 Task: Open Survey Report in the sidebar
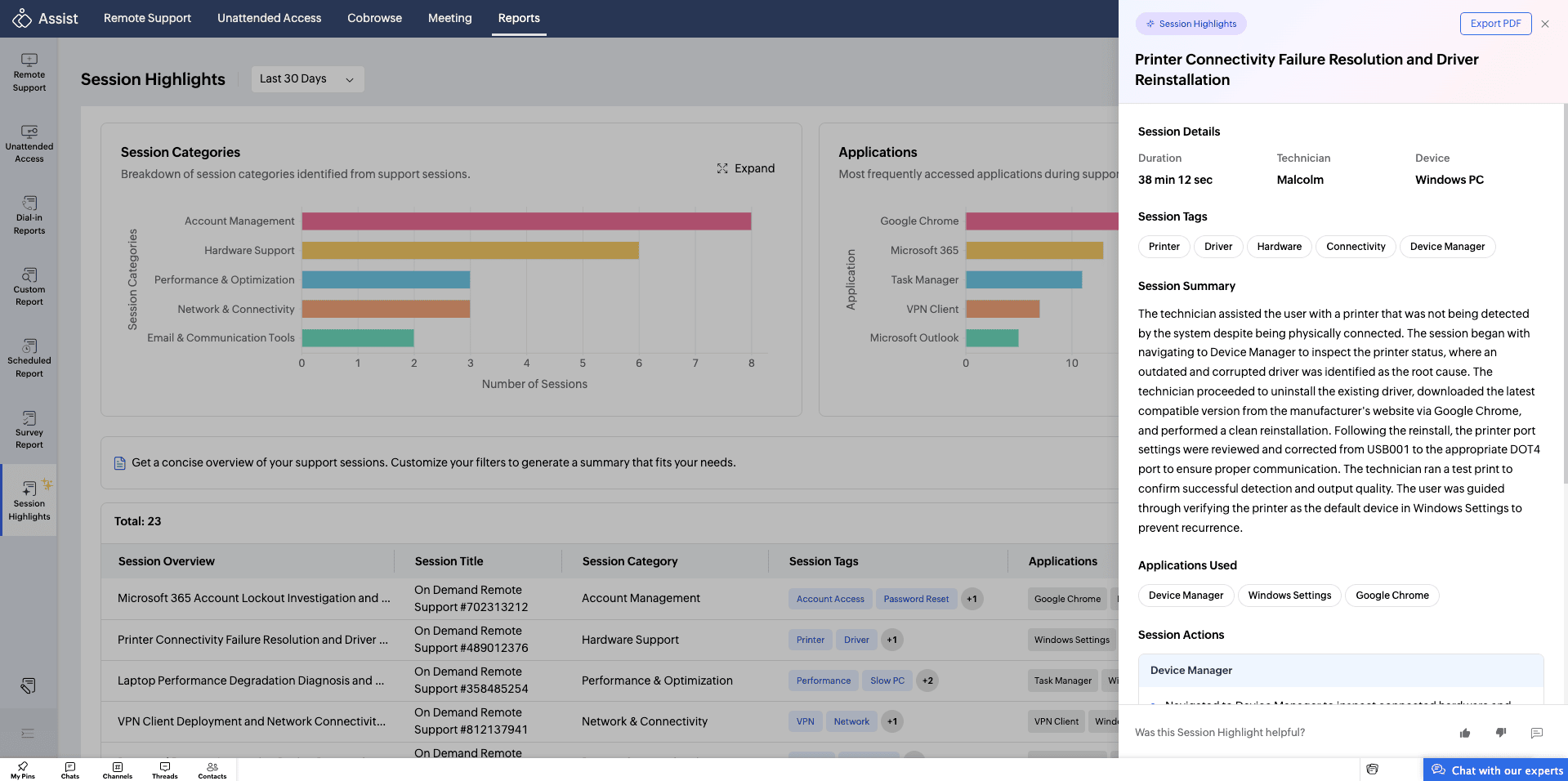[29, 430]
